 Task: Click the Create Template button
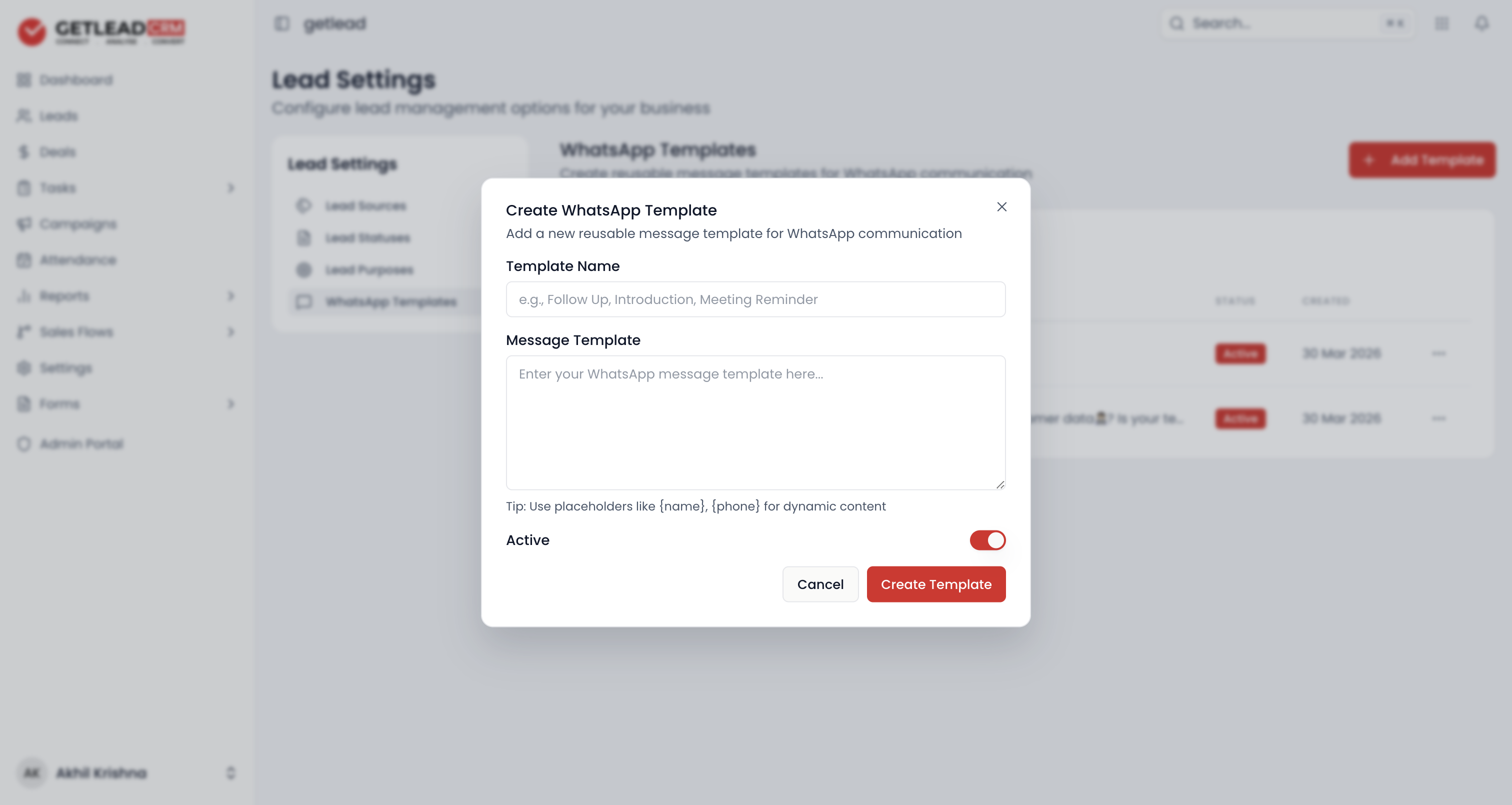click(x=935, y=584)
